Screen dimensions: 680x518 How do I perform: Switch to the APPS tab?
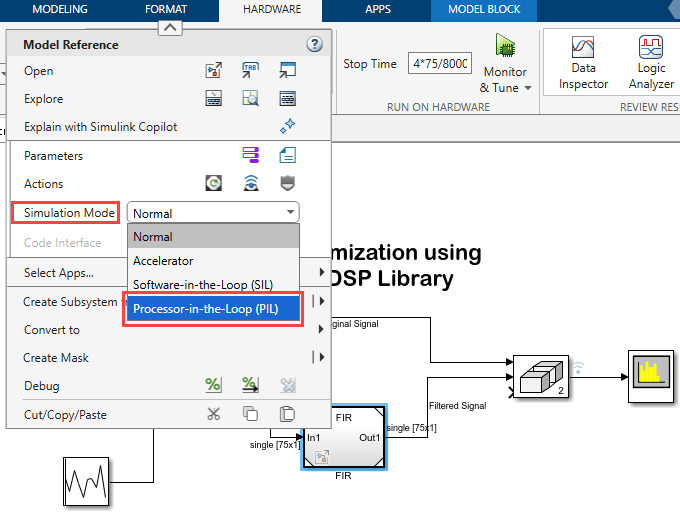[378, 9]
